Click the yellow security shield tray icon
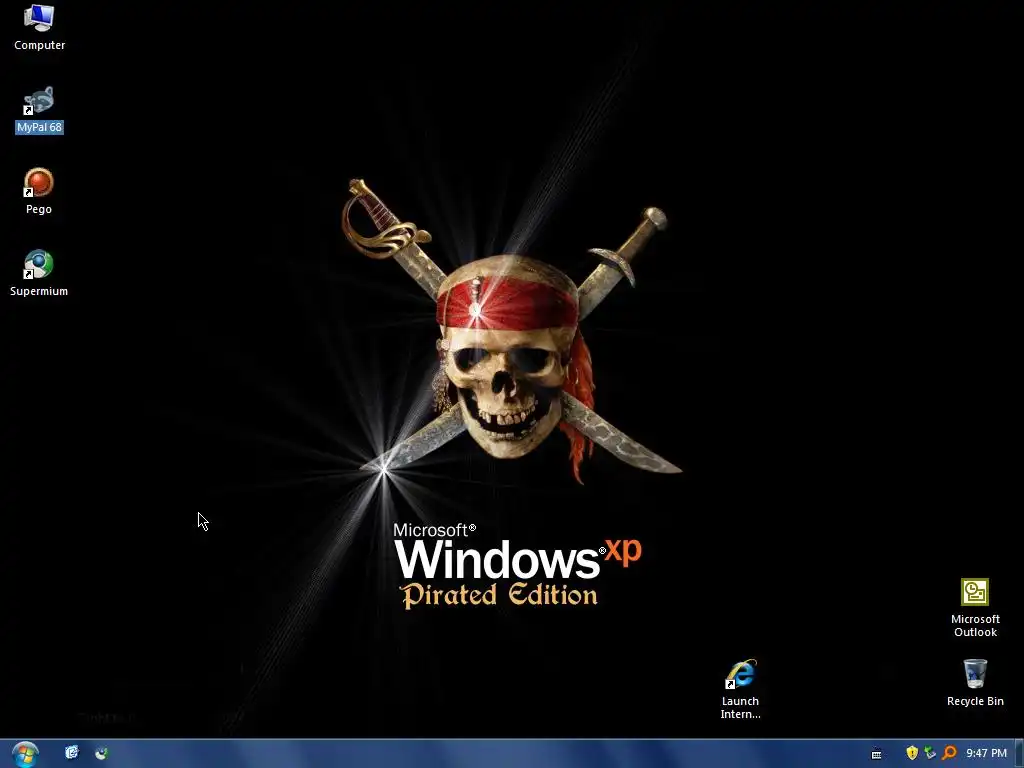The image size is (1024, 768). point(912,753)
